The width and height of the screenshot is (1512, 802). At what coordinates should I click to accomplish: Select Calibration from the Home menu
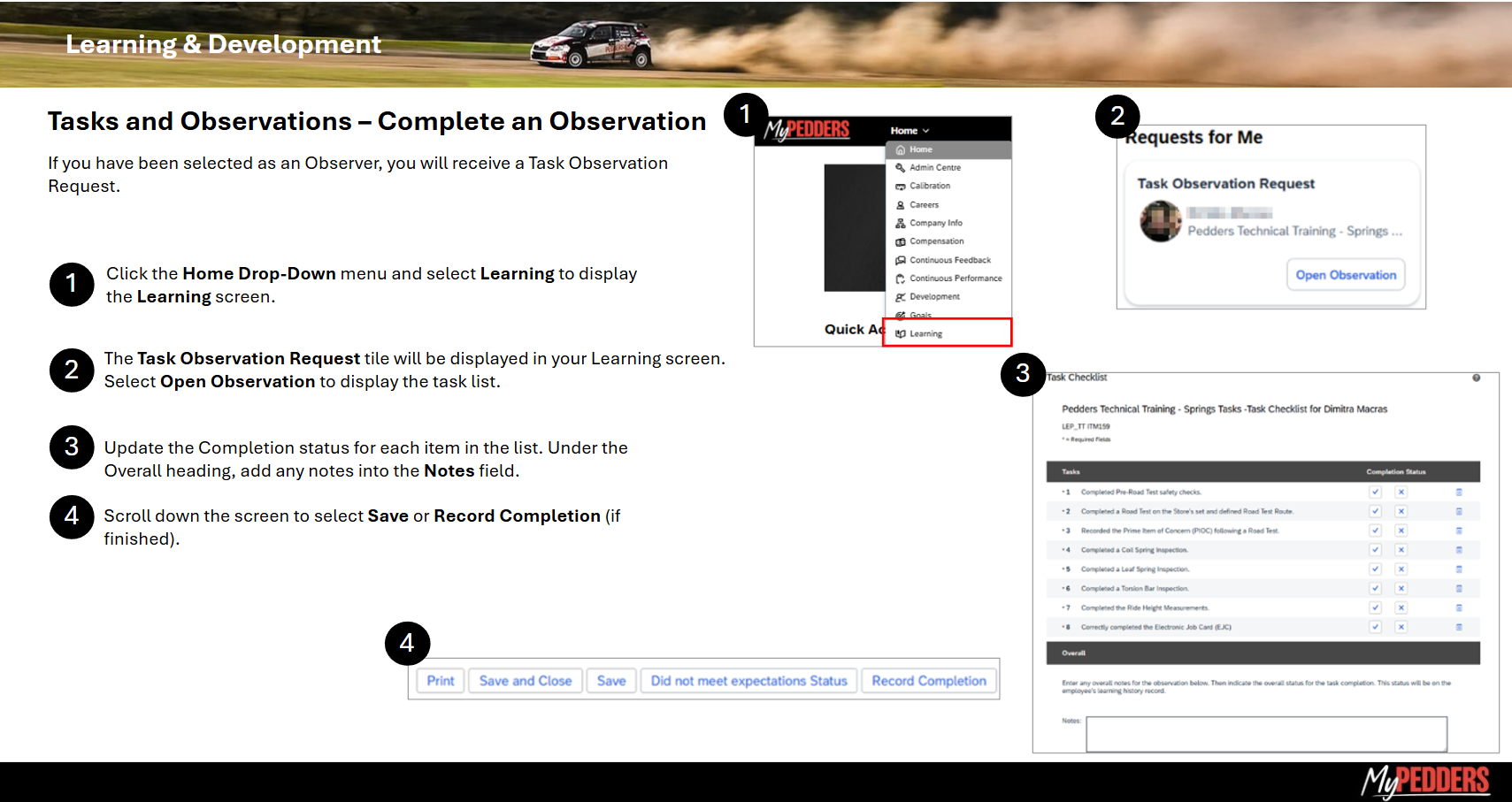tap(930, 187)
